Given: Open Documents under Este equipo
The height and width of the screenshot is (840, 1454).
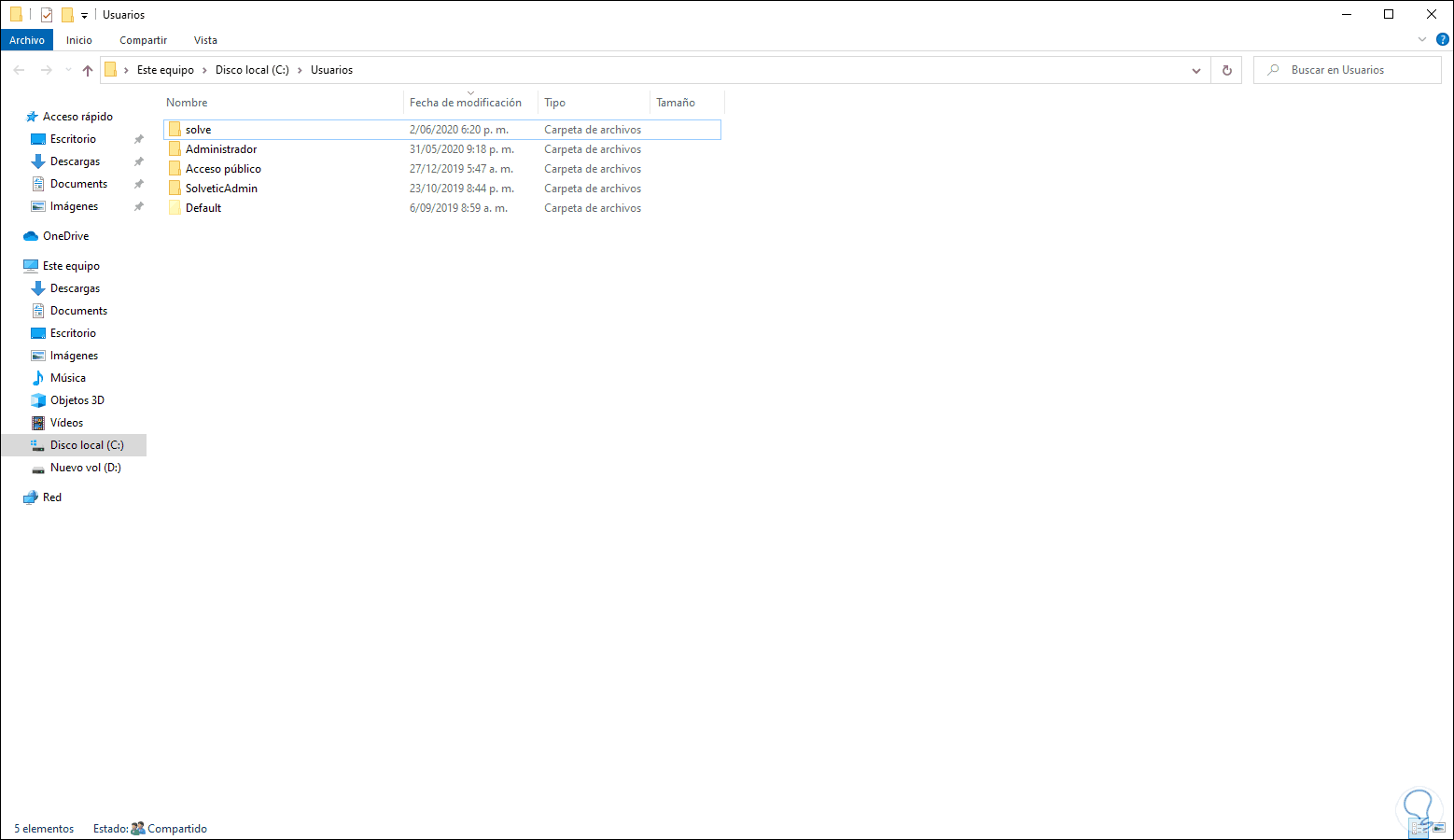Looking at the screenshot, I should [78, 311].
